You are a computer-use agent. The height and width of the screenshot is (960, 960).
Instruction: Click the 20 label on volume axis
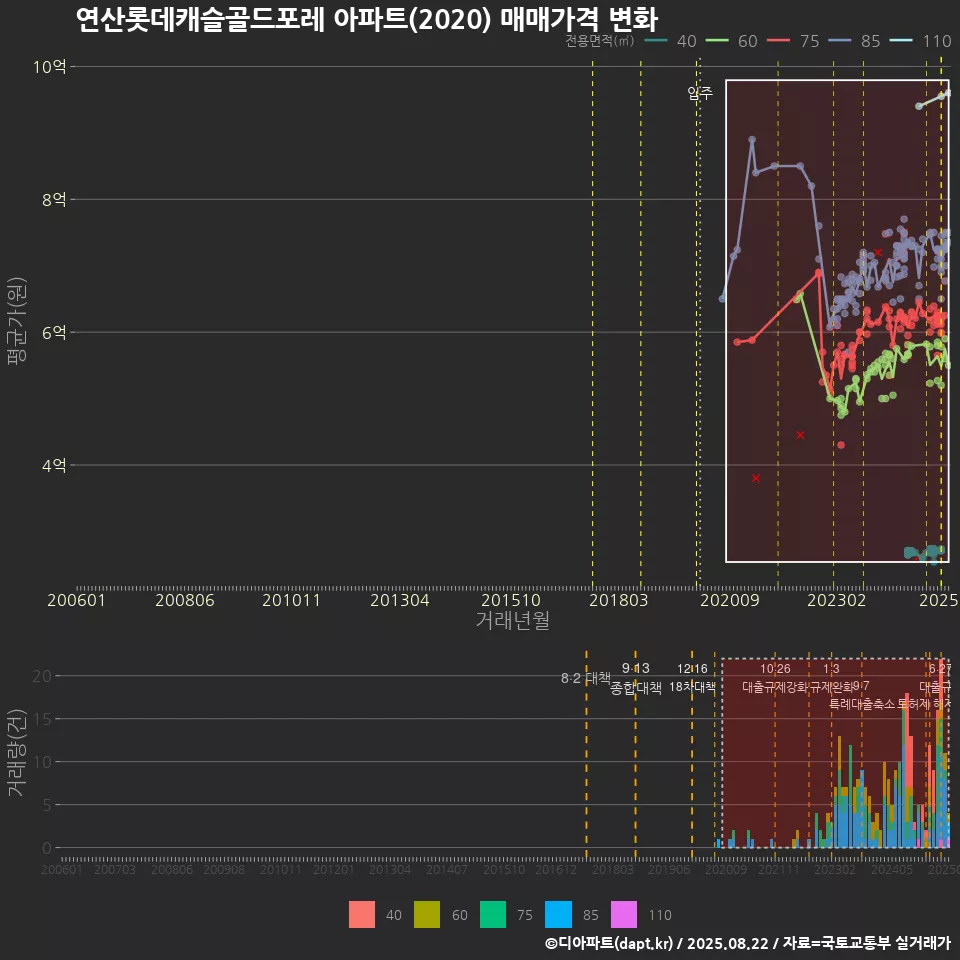tap(42, 676)
